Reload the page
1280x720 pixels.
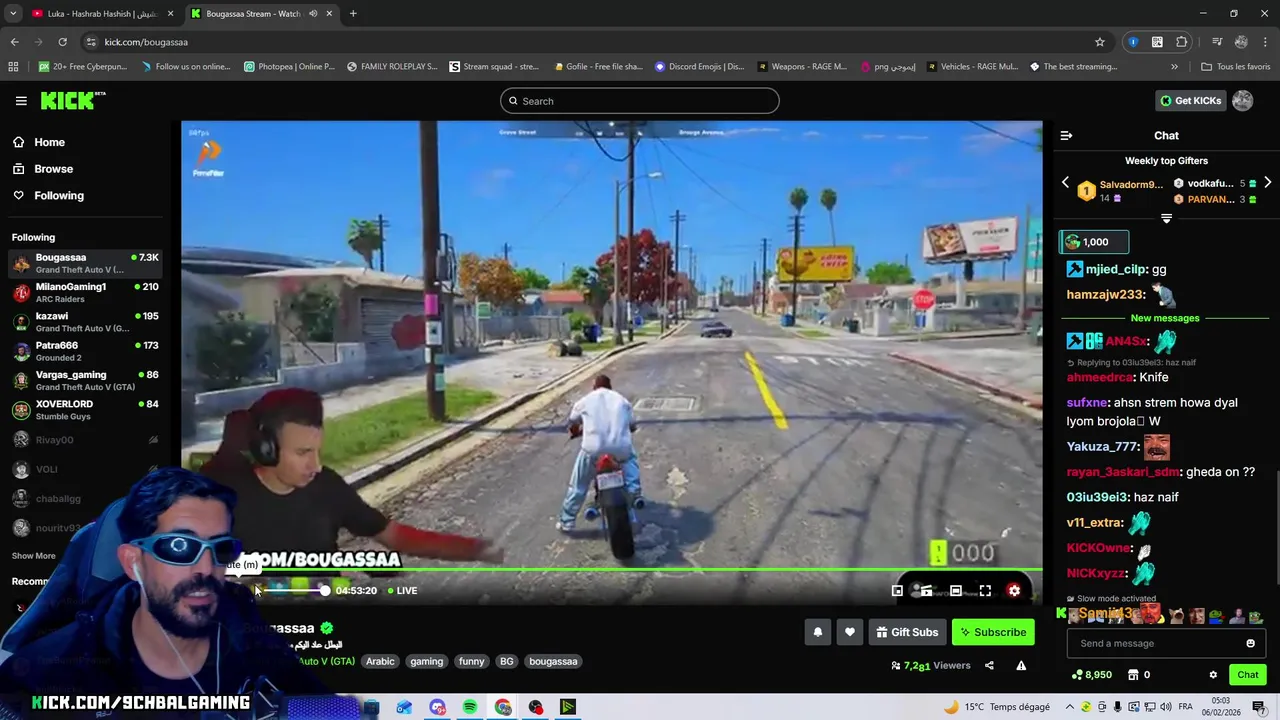point(62,42)
